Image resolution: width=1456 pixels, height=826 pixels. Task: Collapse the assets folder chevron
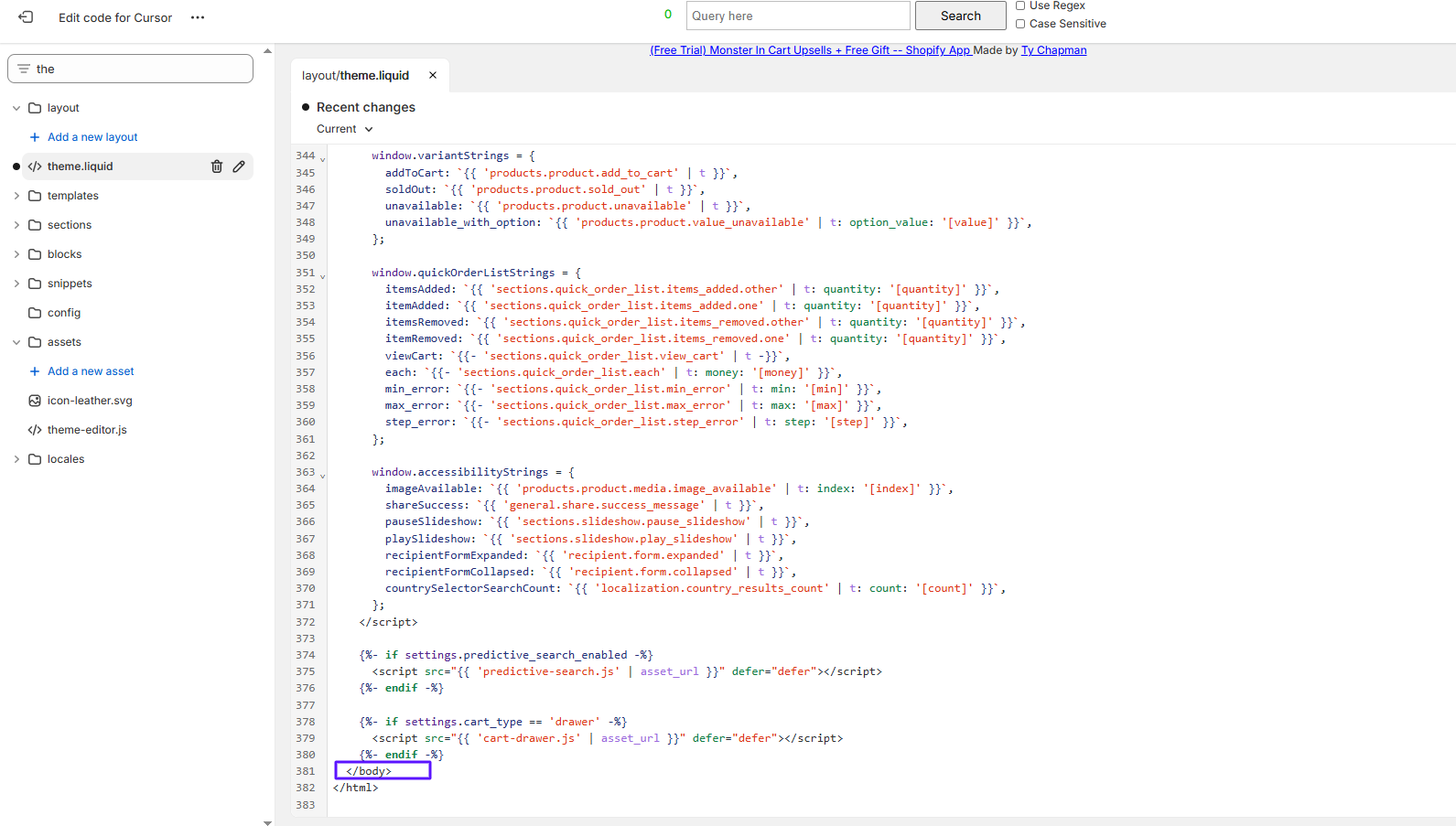point(16,342)
